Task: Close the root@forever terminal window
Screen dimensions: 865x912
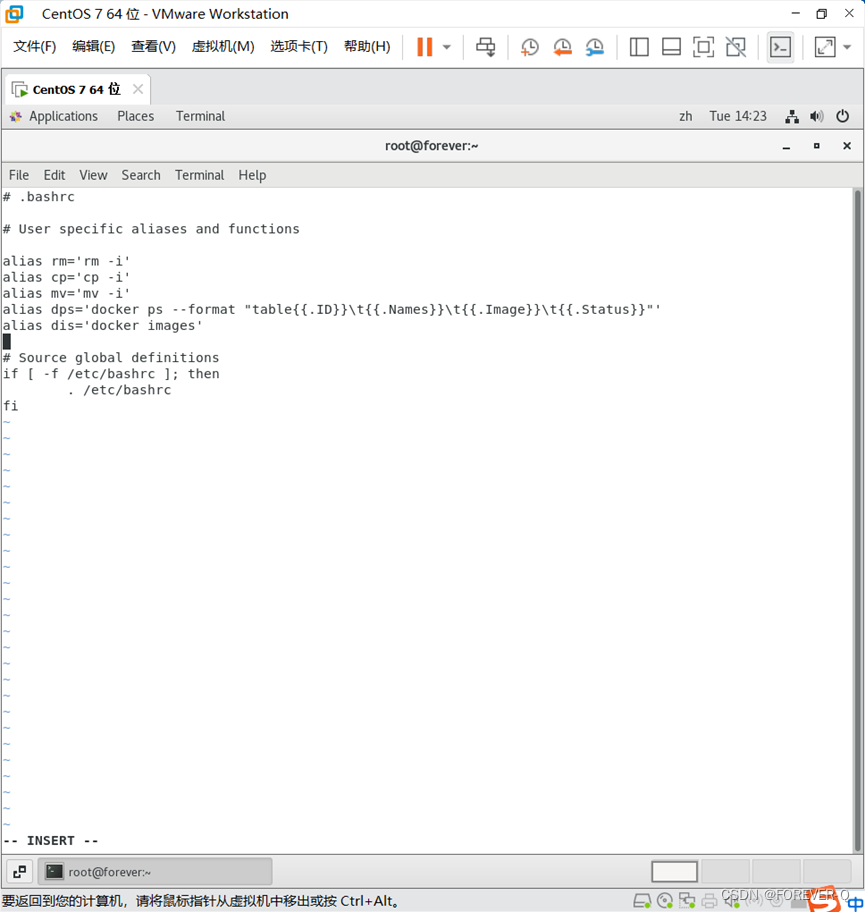Action: tap(847, 146)
